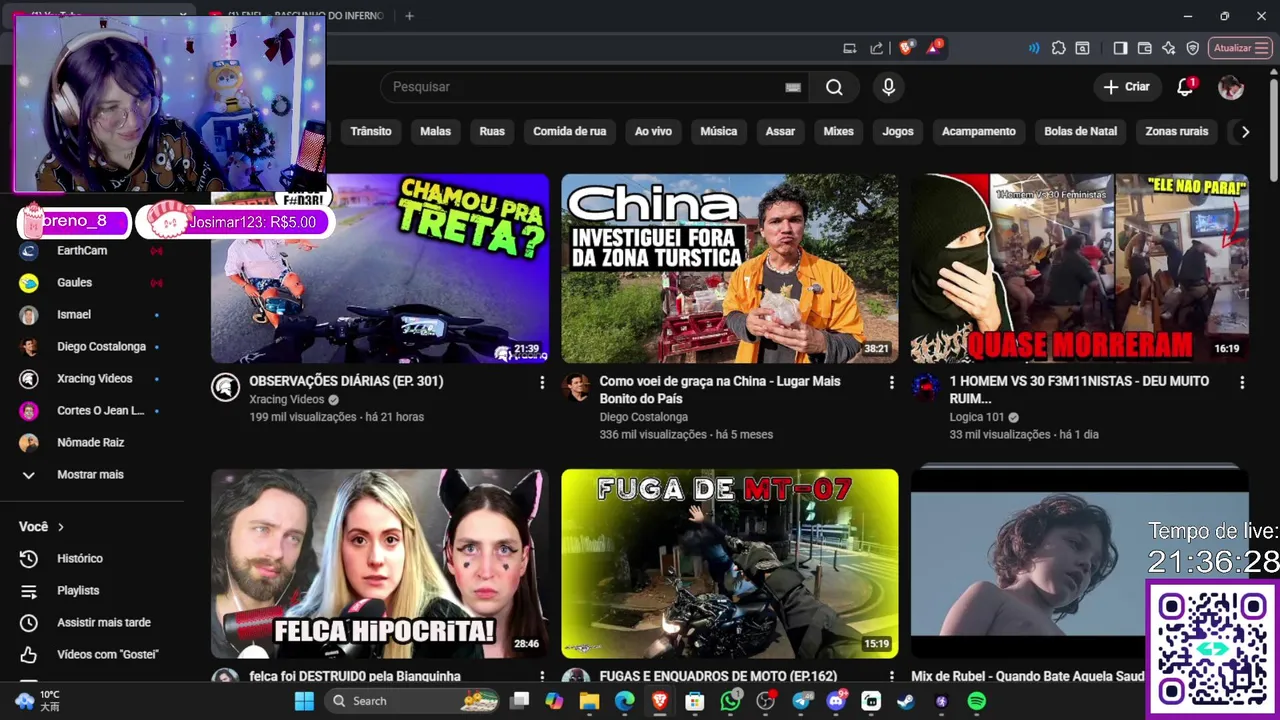This screenshot has height=720, width=1280.
Task: Open the Brave Wallet icon
Action: tap(1144, 48)
